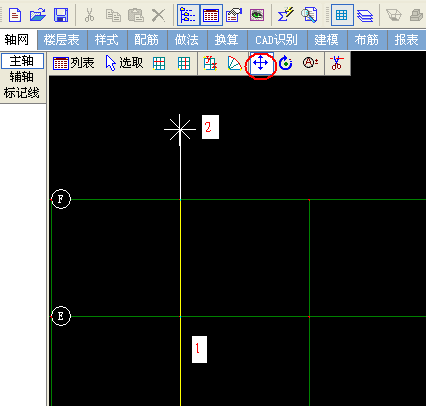Click the layers stack icon
426x406 pixels.
pos(365,15)
